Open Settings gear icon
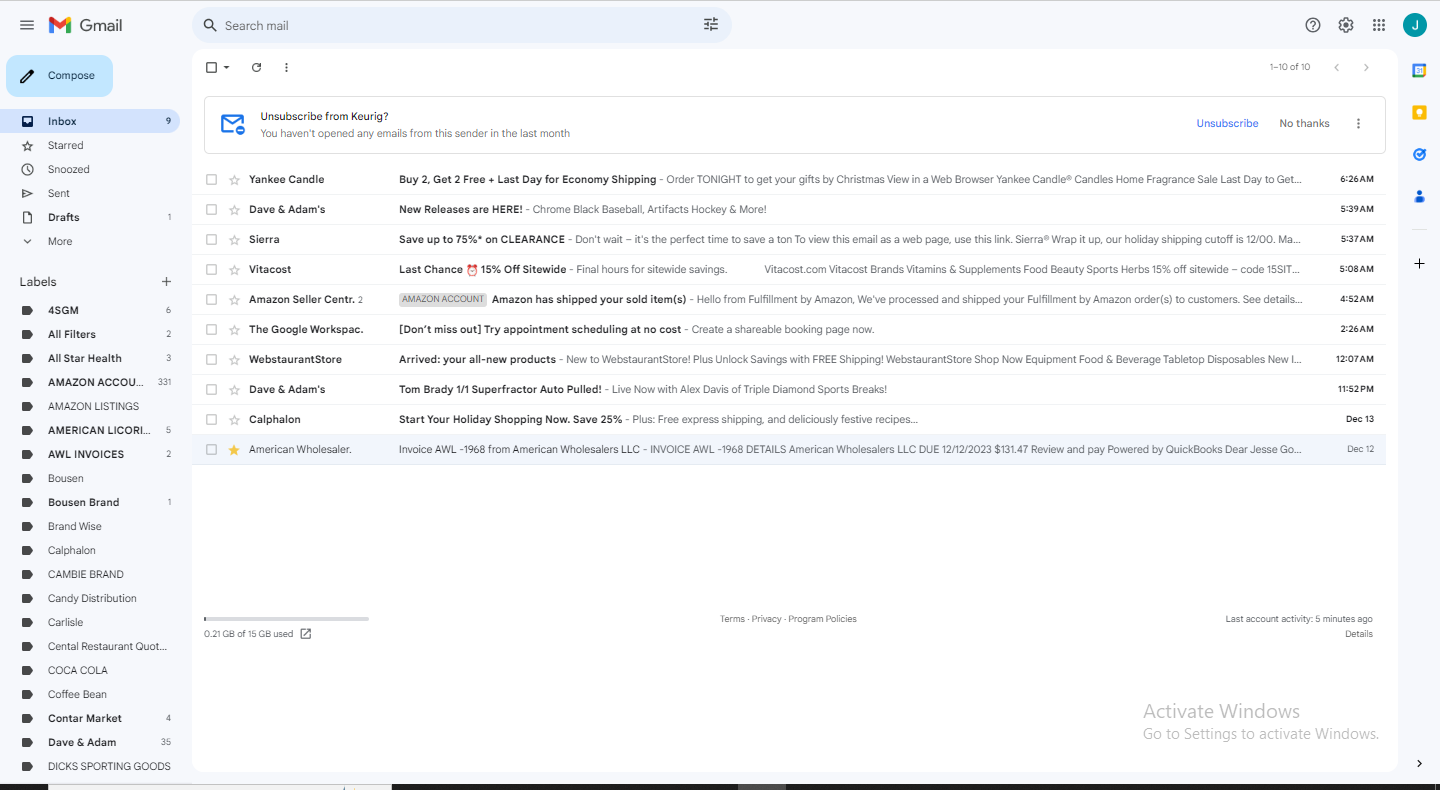The image size is (1440, 790). click(1346, 25)
